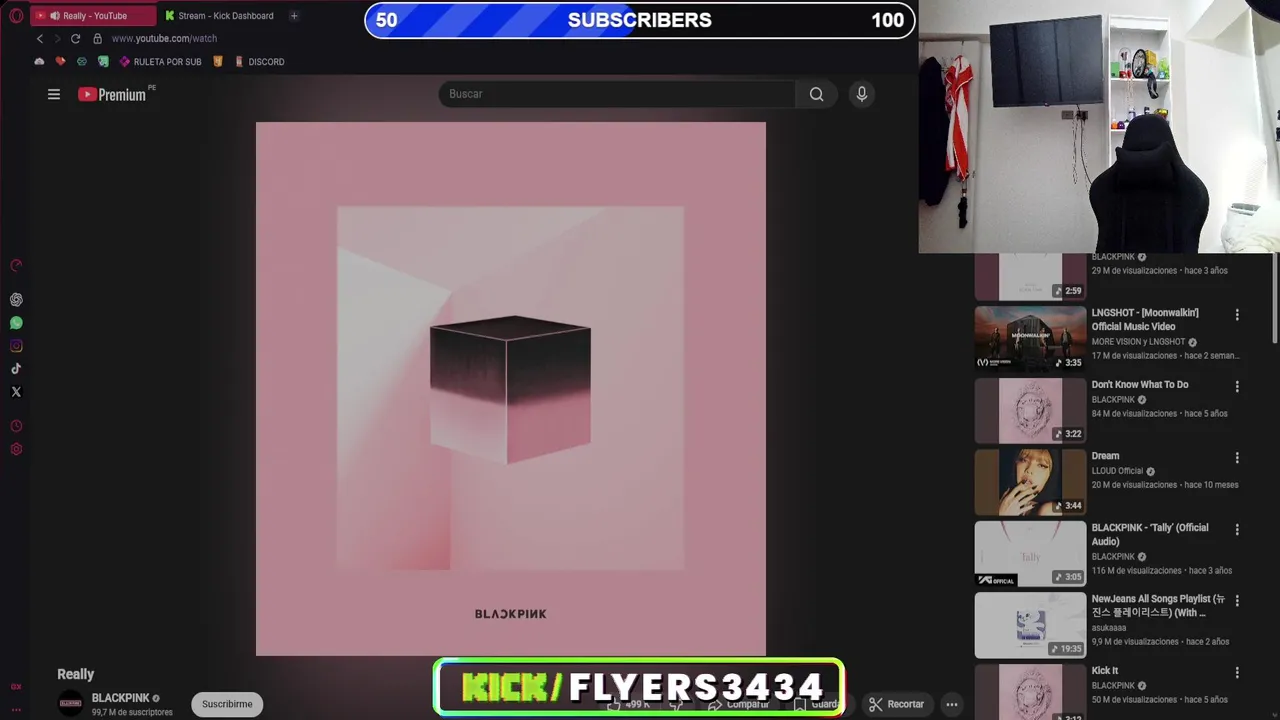Open BLACKPINK channel name link
The image size is (1280, 720).
point(120,698)
